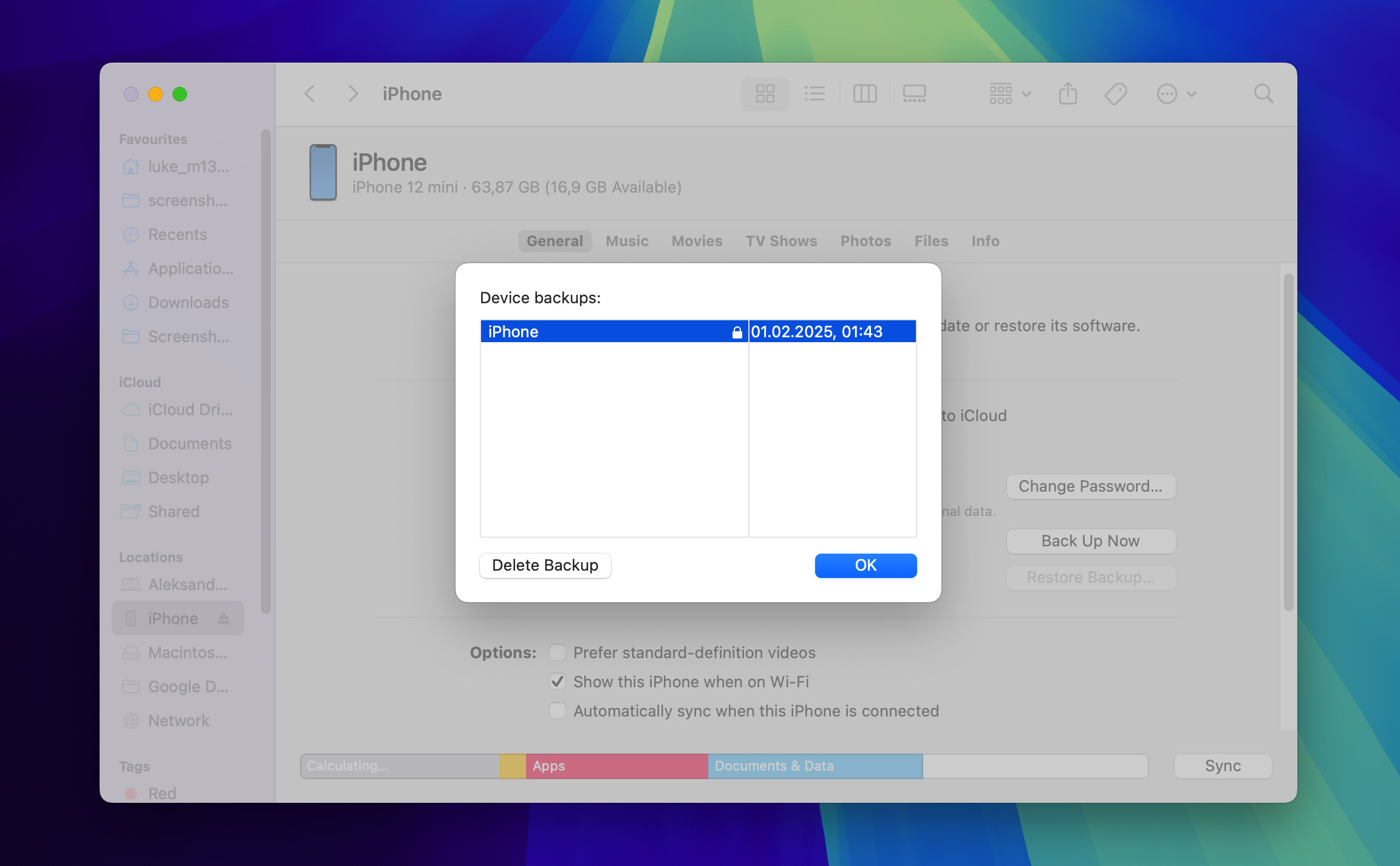The image size is (1400, 866).
Task: Click the Share toolbar icon
Action: point(1068,94)
